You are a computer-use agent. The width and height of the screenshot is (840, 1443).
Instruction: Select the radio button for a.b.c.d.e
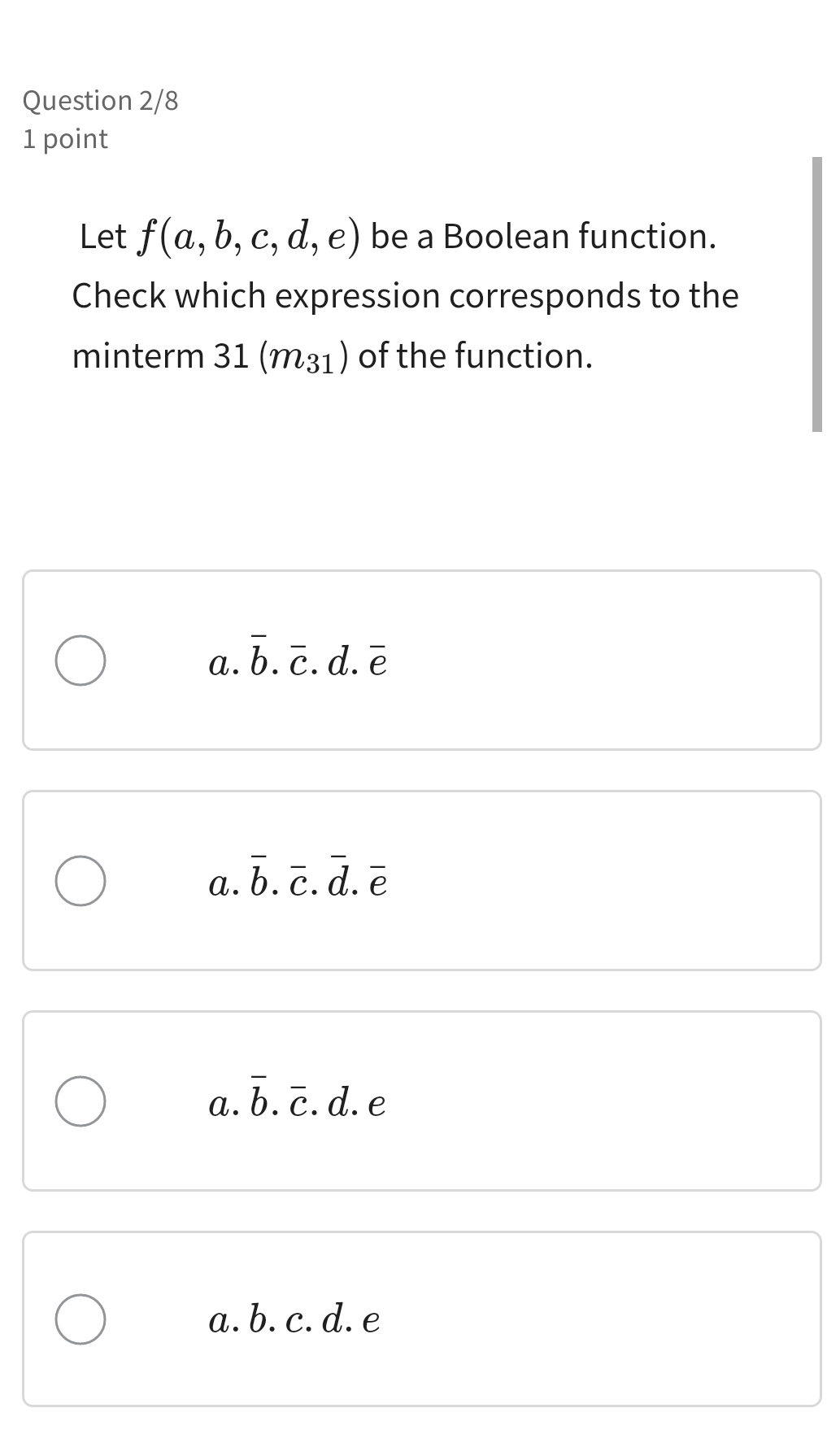point(80,1319)
